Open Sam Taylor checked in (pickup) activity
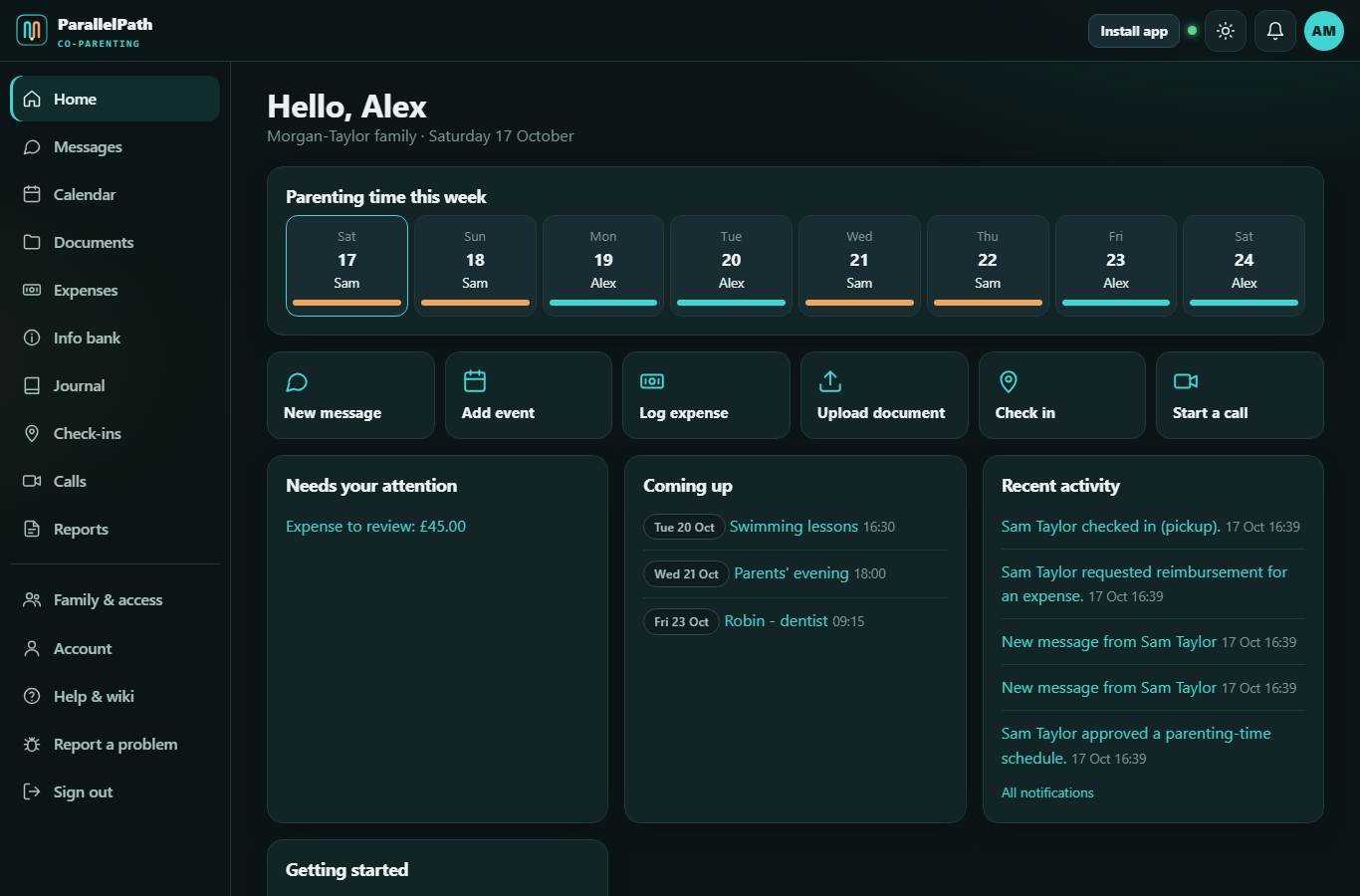 pyautogui.click(x=1111, y=527)
